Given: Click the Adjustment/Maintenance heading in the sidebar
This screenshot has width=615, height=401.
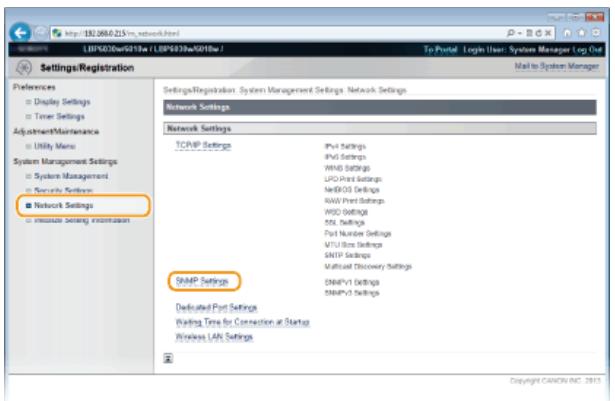Looking at the screenshot, I should click(56, 131).
